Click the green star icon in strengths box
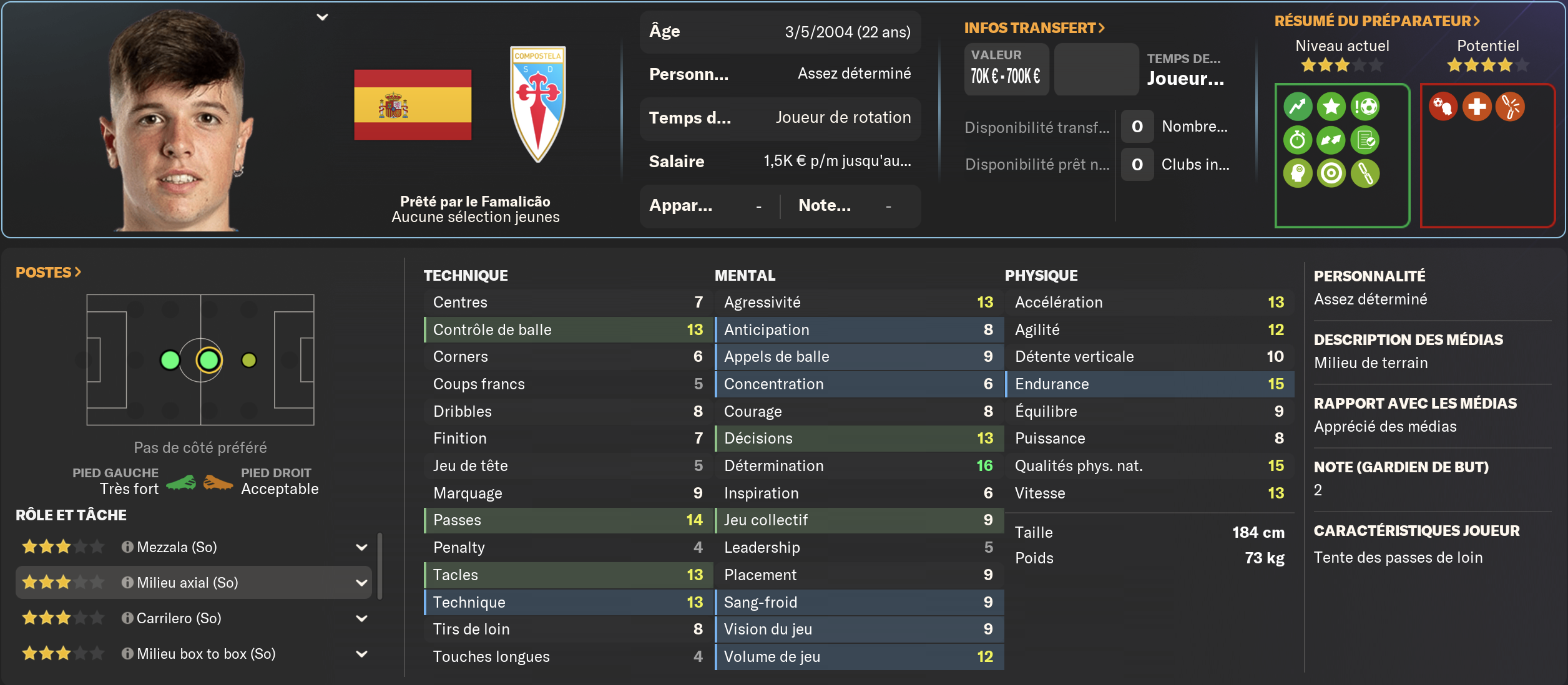Screen dimensions: 1568x685 [x=1331, y=107]
